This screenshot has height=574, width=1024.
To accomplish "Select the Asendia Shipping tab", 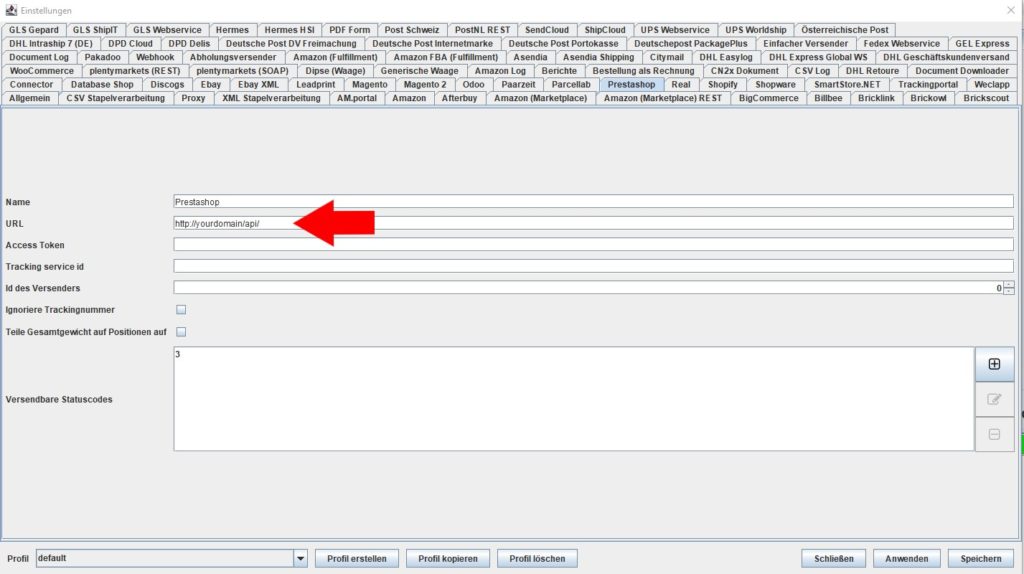I will click(x=598, y=57).
